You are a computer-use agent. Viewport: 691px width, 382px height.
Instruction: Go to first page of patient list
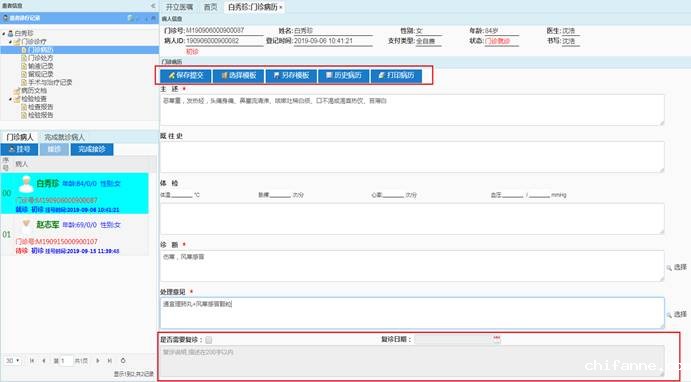[32, 361]
